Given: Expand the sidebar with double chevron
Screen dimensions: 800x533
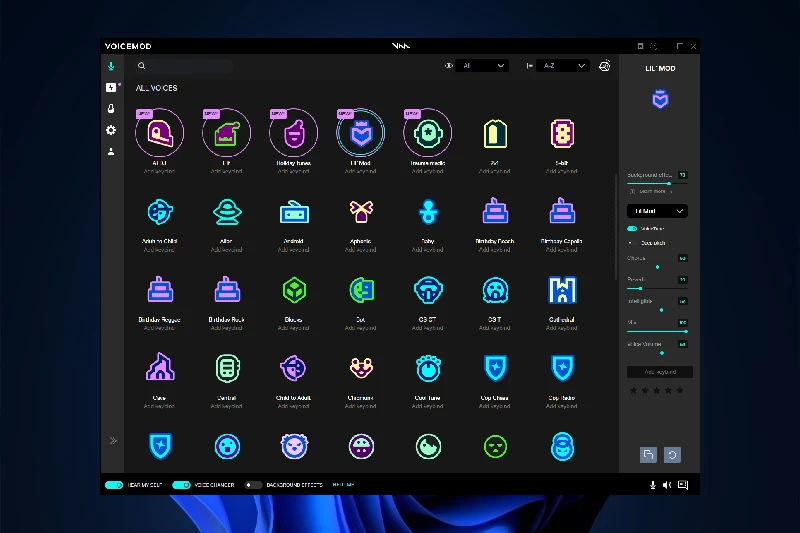Looking at the screenshot, I should [x=113, y=441].
